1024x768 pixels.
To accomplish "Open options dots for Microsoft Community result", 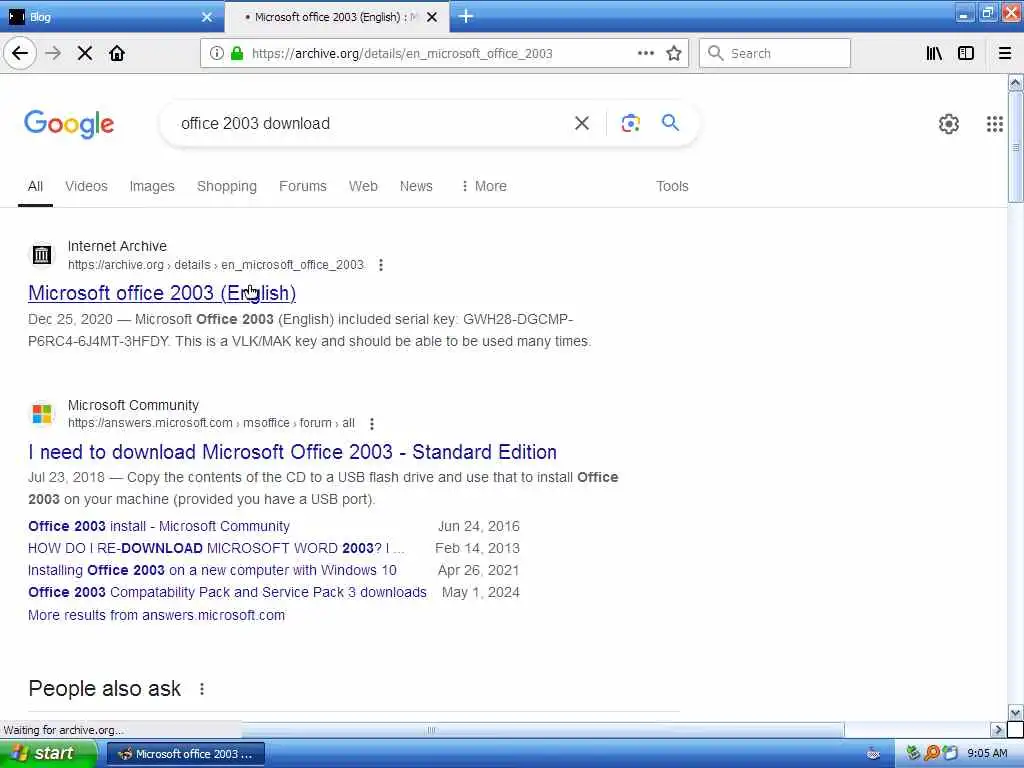I will point(372,424).
